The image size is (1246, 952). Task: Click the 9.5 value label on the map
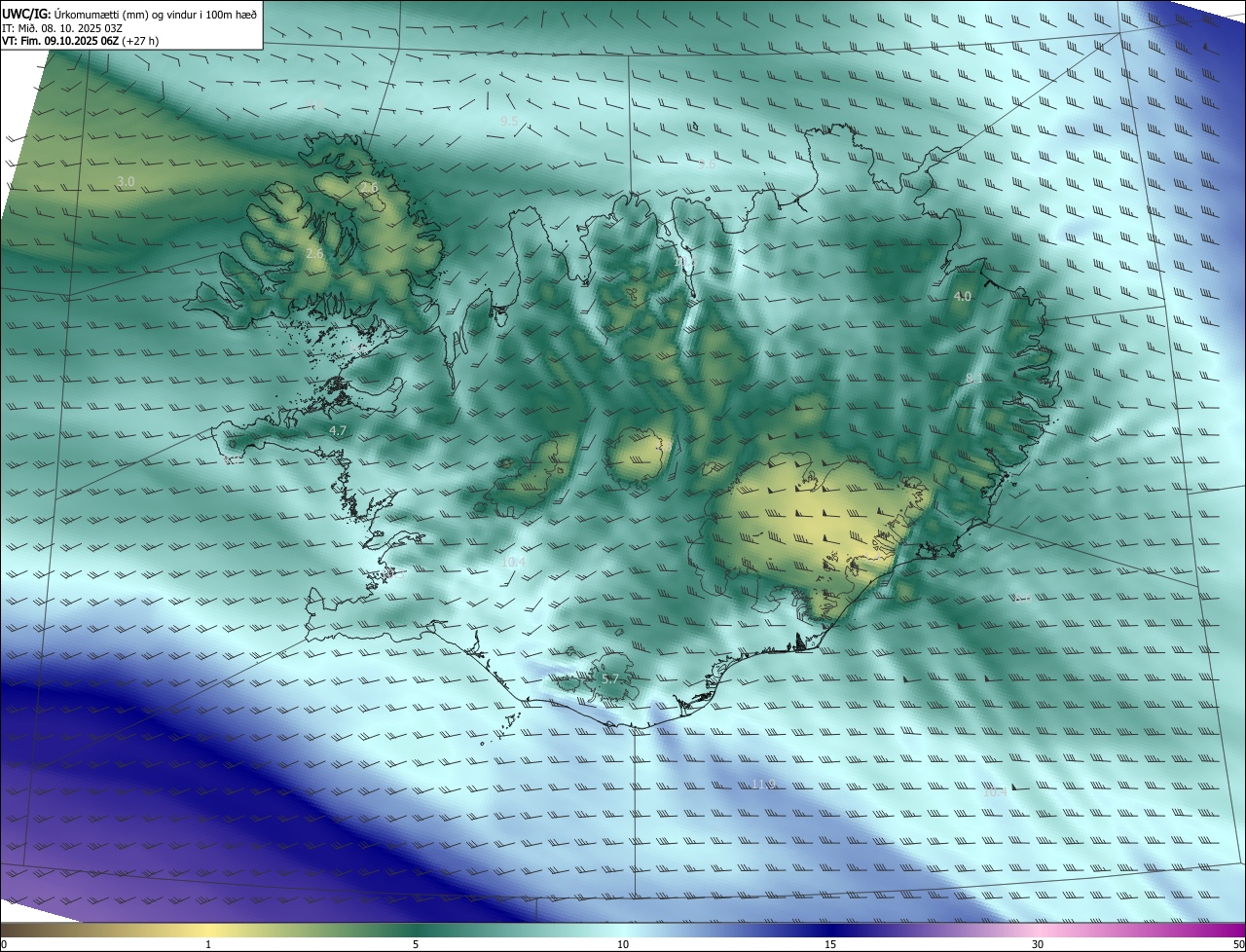coord(509,122)
